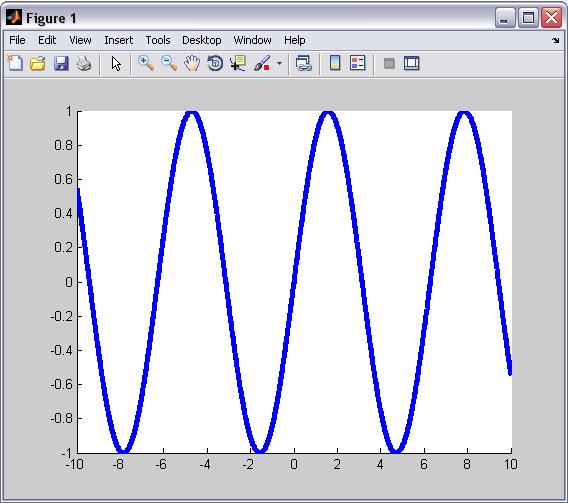Open the Desktop menu

click(x=201, y=40)
